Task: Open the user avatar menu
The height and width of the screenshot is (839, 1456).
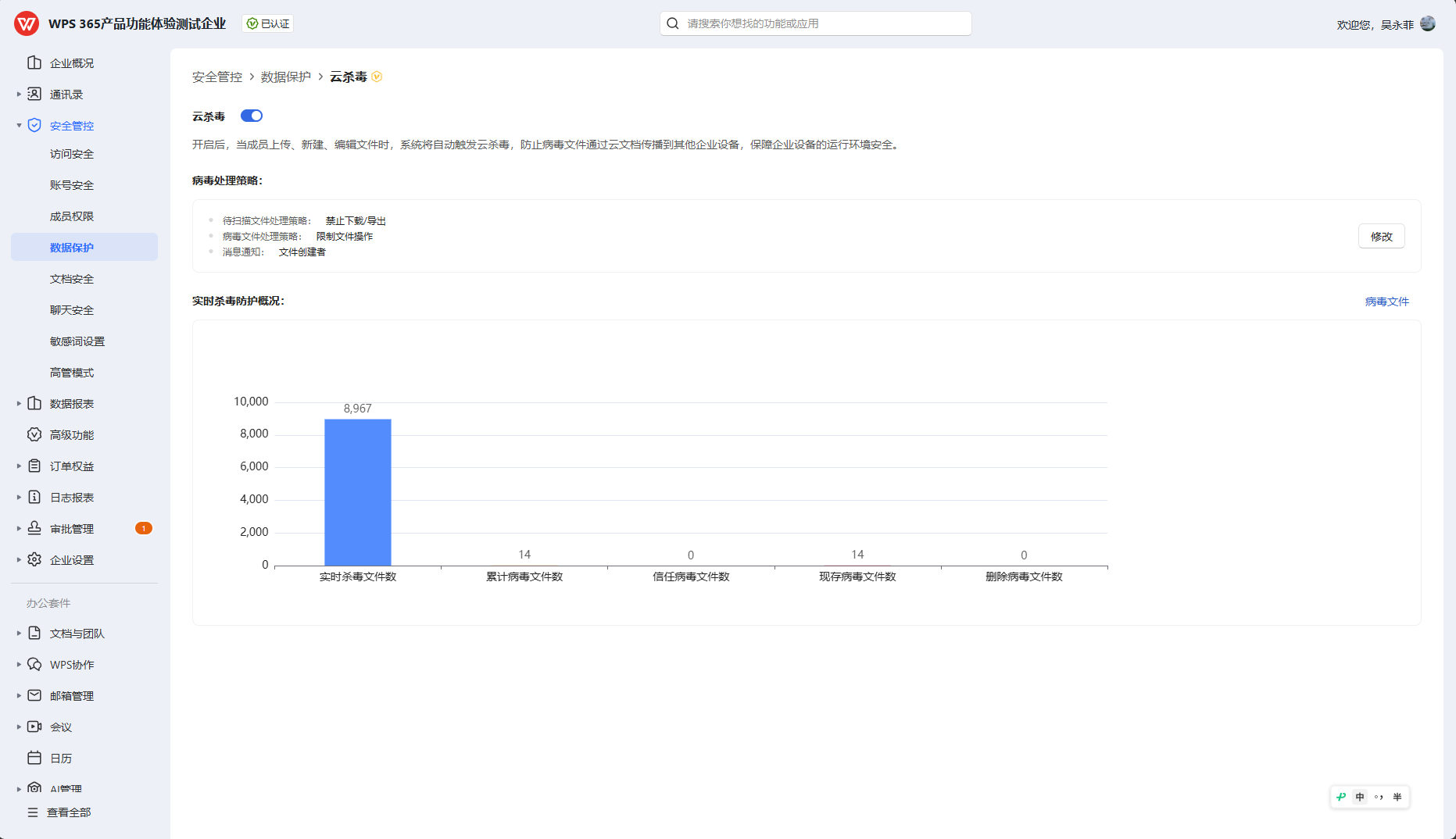Action: [1428, 23]
